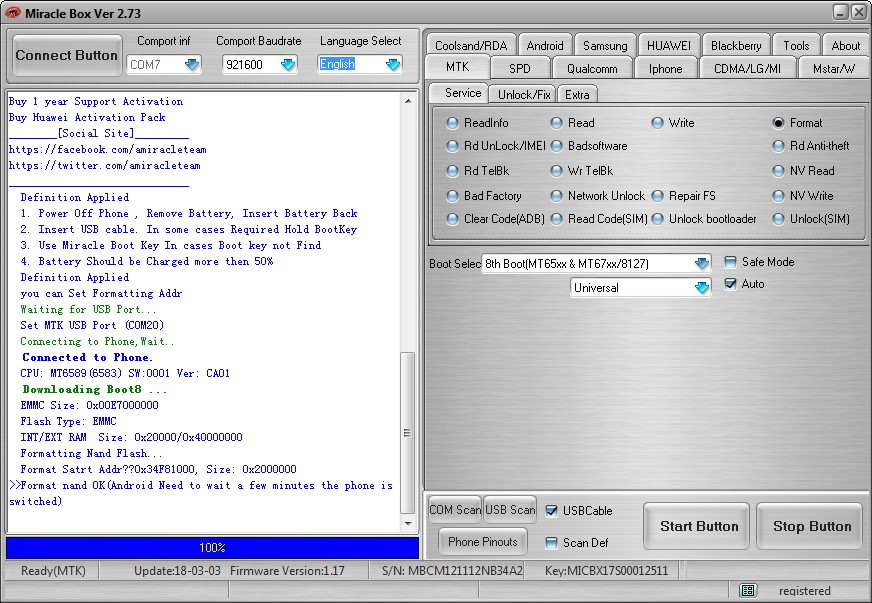Viewport: 872px width, 603px height.
Task: Click 'Buy Huawei Activation Pack' log line
Action: pos(87,117)
